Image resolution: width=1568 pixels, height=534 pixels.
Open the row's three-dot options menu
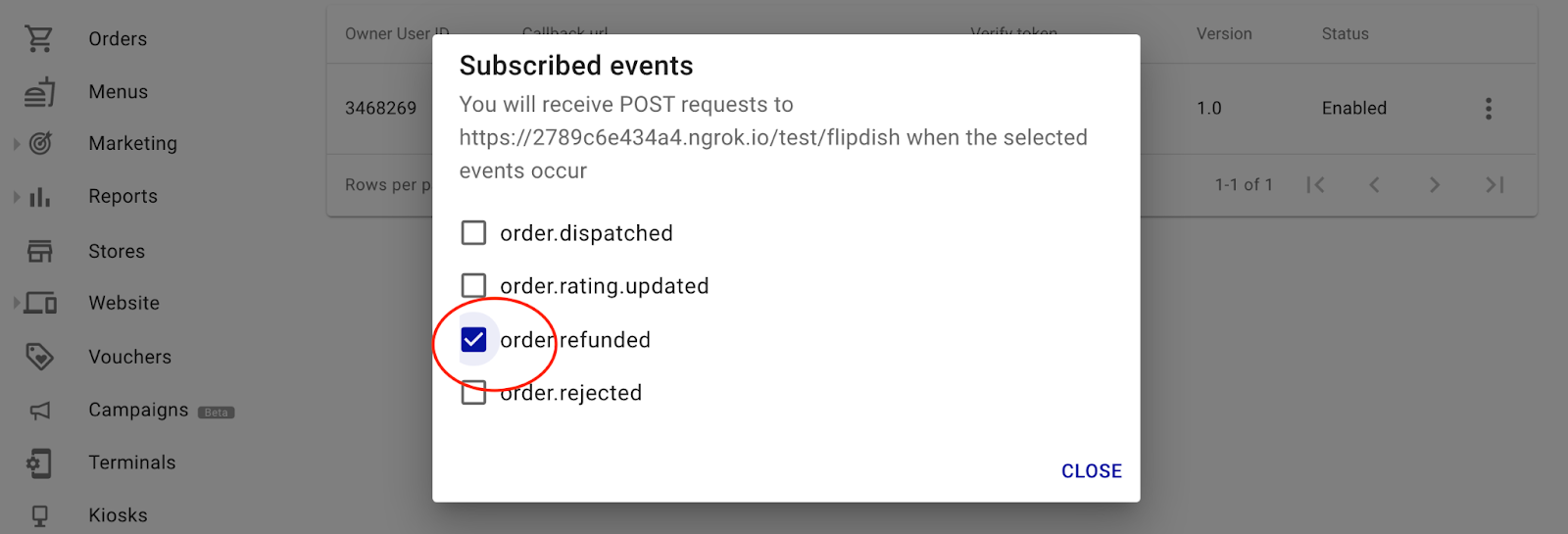coord(1489,109)
